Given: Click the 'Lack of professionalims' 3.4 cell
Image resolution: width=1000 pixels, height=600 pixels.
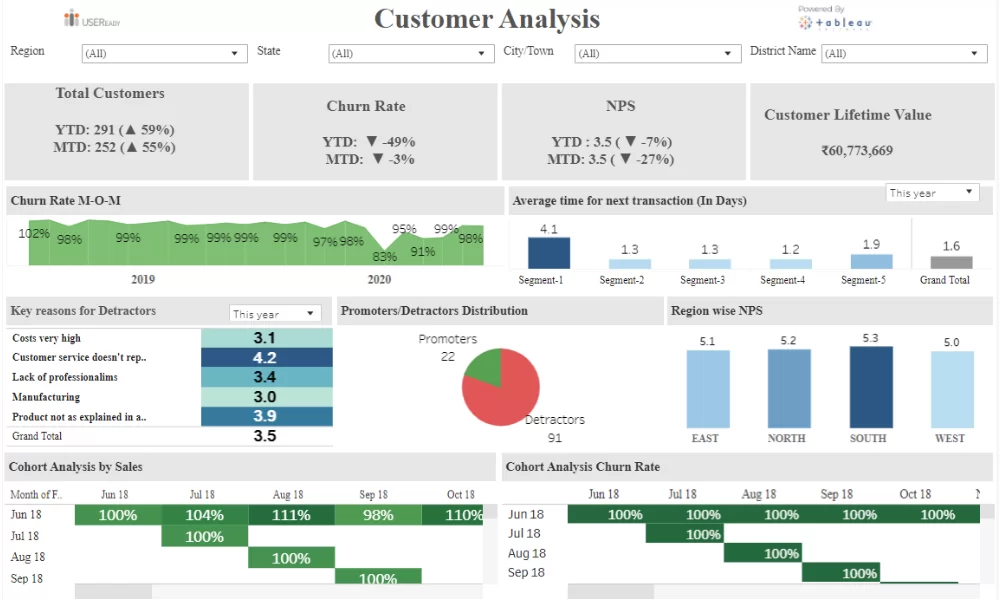Looking at the screenshot, I should 267,377.
